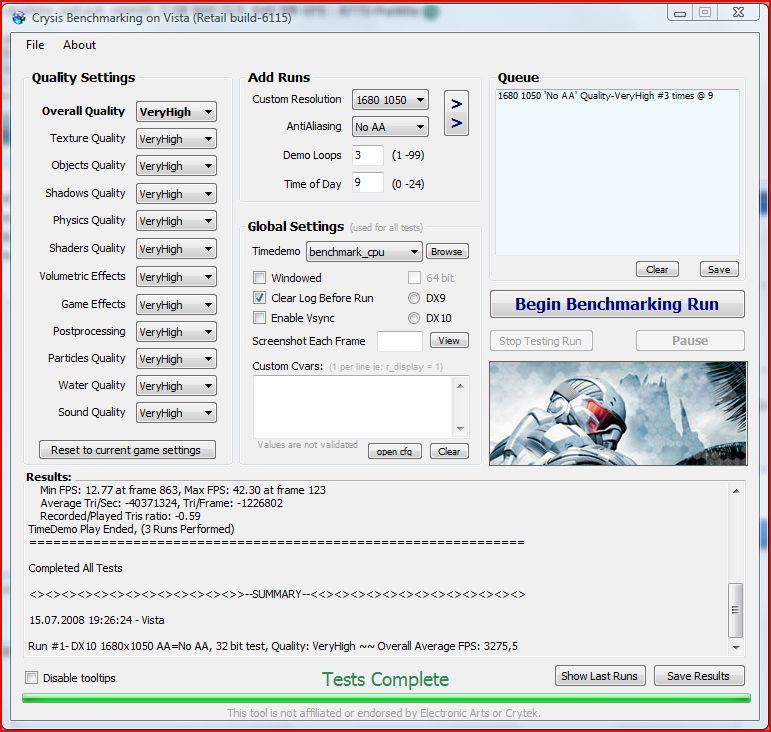
Task: Save the Queue
Action: click(x=719, y=269)
